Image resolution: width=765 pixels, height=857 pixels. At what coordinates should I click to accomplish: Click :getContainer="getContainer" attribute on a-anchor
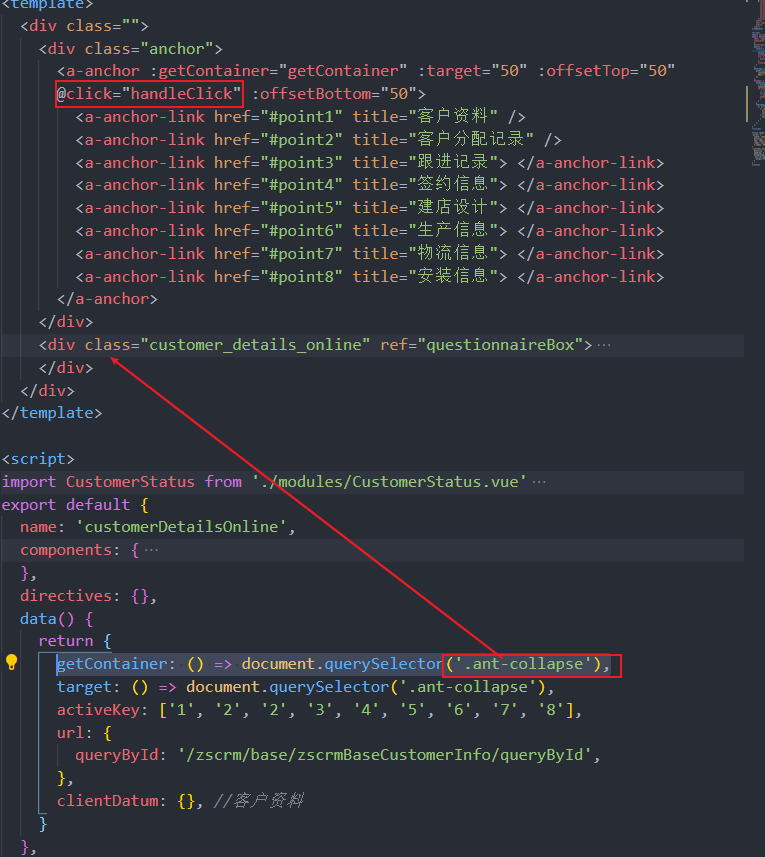[279, 71]
